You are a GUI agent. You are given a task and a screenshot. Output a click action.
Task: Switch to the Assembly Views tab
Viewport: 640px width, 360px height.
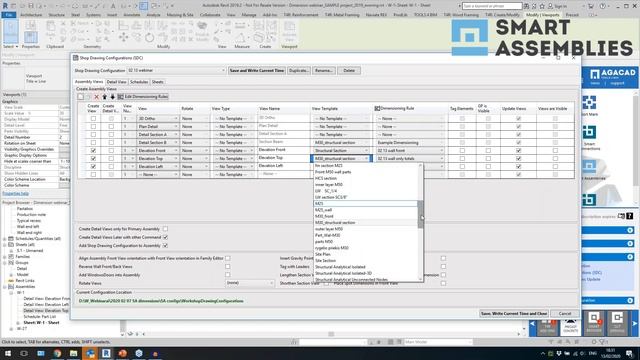(89, 82)
